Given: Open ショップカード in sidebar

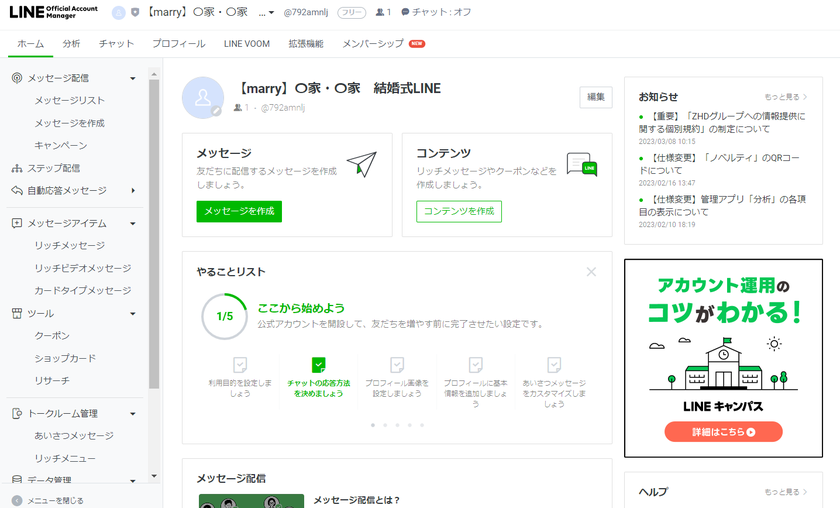Looking at the screenshot, I should pyautogui.click(x=65, y=358).
